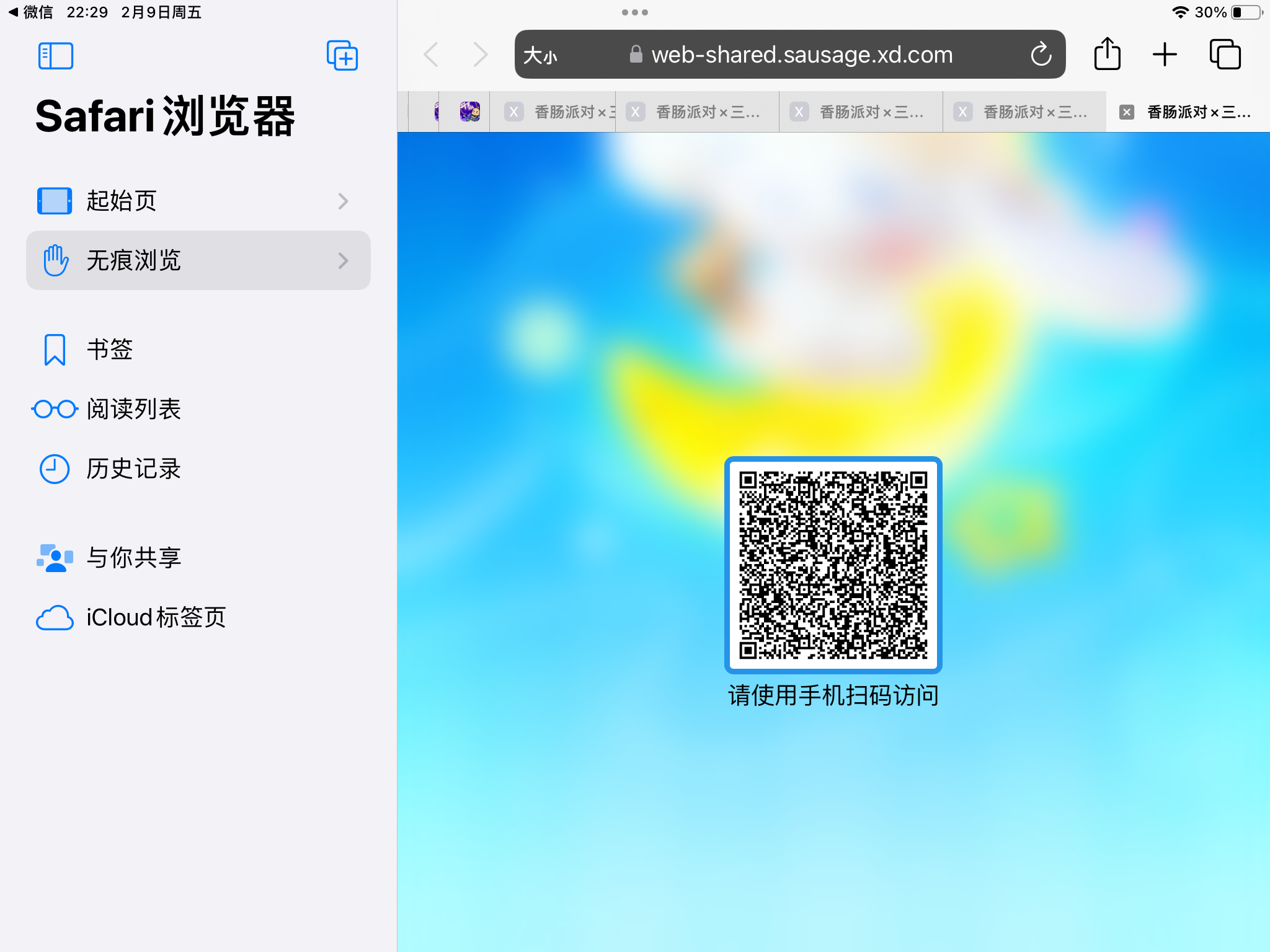
Task: Select the active 香肠派对×三... tab
Action: pyautogui.click(x=1188, y=112)
